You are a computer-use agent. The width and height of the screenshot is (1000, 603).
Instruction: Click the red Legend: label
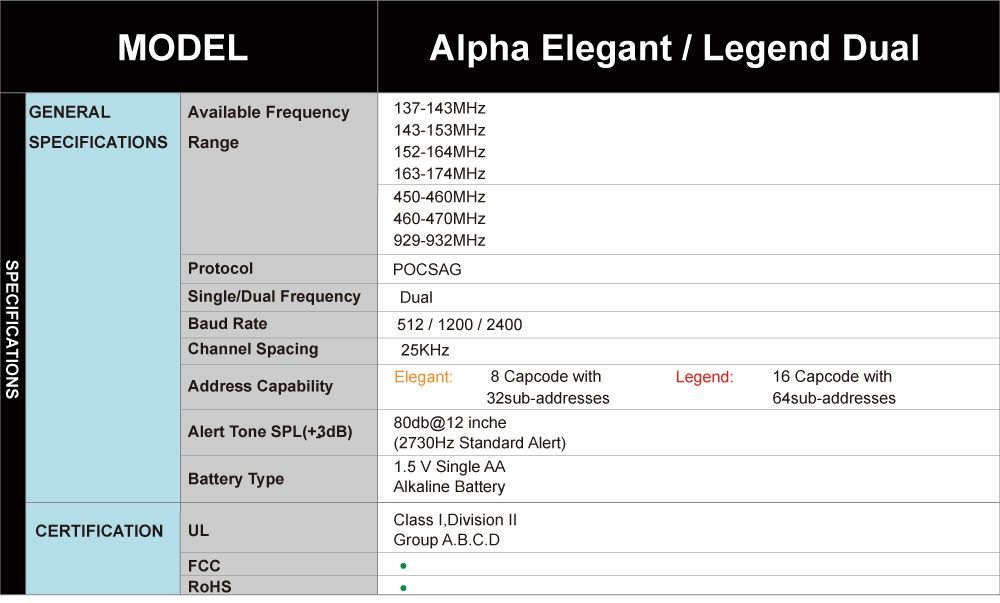(705, 377)
